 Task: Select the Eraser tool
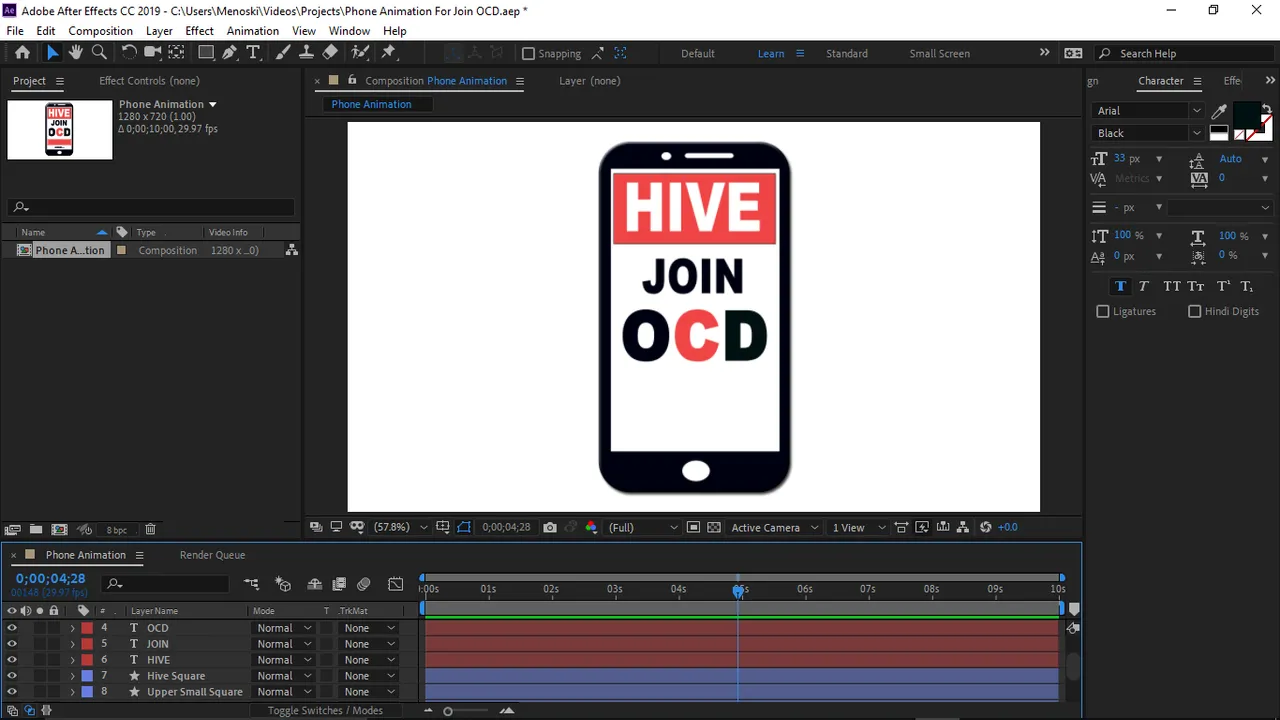click(330, 53)
